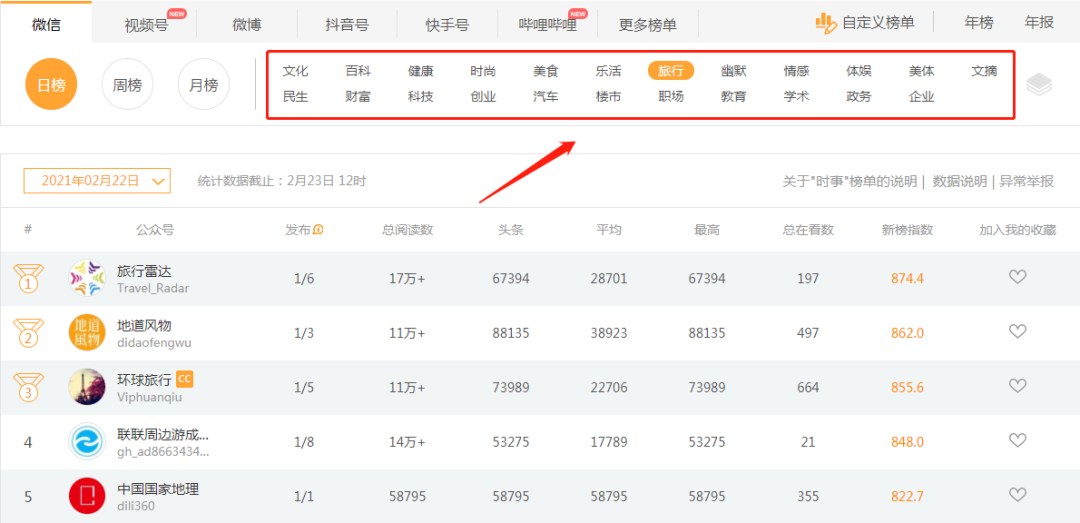
Task: Favorite 环球旅行 with its heart icon
Action: [1017, 386]
